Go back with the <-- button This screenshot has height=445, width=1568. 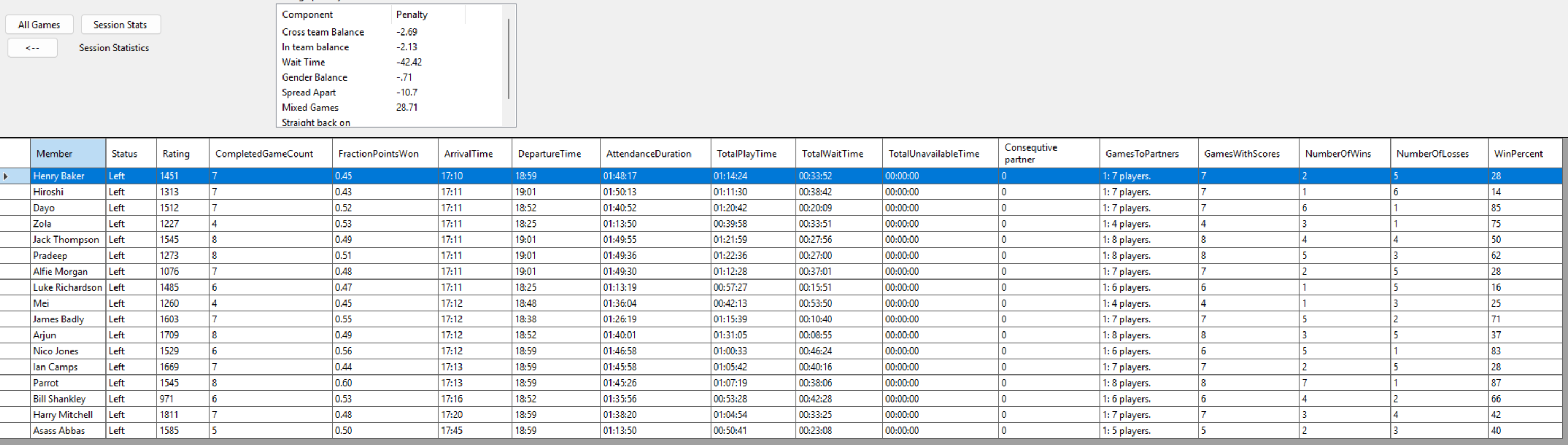pos(33,48)
